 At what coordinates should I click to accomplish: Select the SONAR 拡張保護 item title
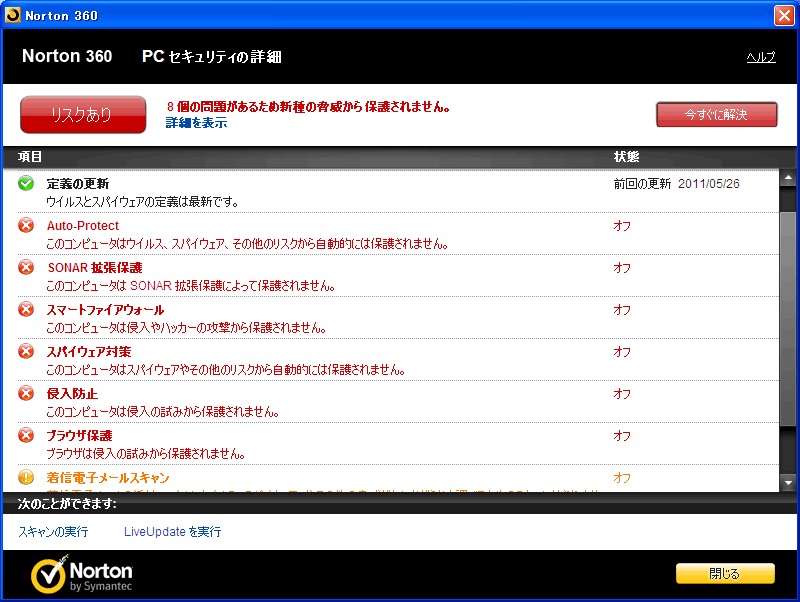[x=95, y=268]
